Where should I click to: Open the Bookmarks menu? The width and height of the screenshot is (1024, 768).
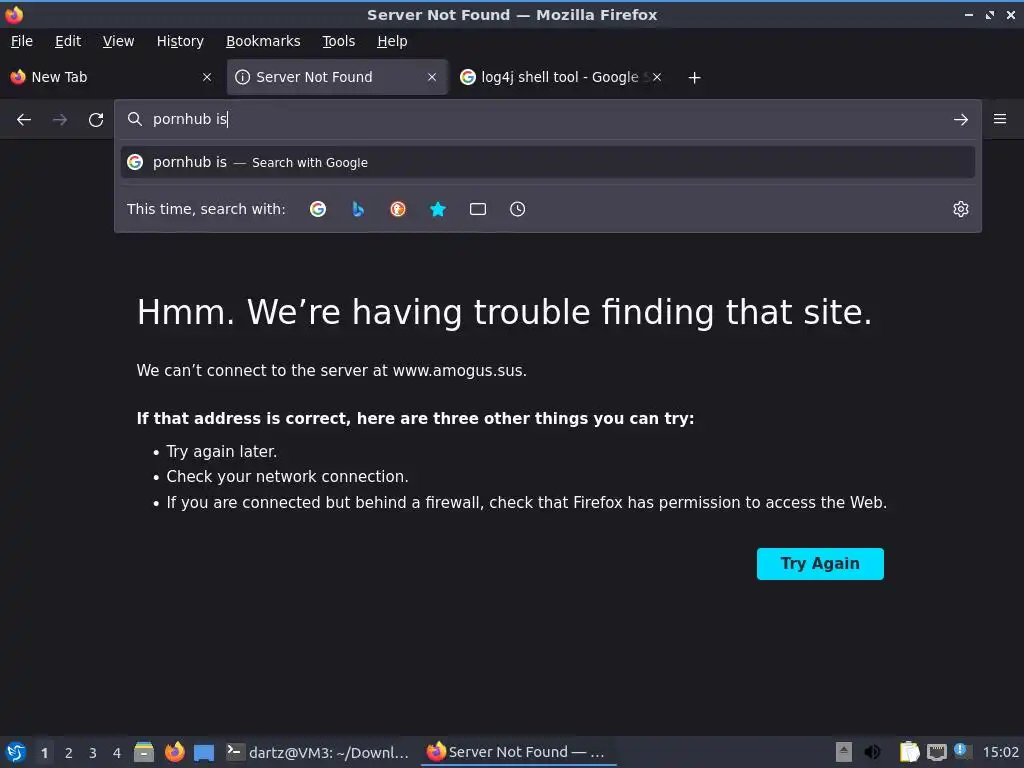pyautogui.click(x=263, y=41)
